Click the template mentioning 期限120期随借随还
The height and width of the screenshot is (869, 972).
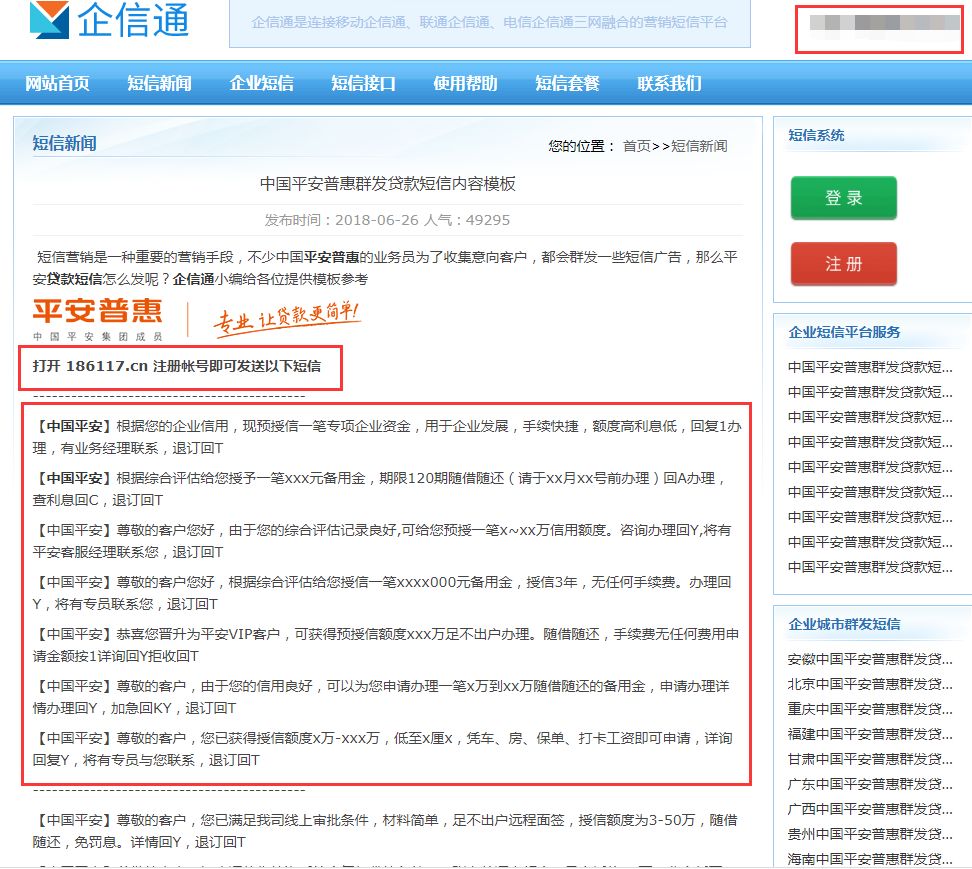[379, 489]
